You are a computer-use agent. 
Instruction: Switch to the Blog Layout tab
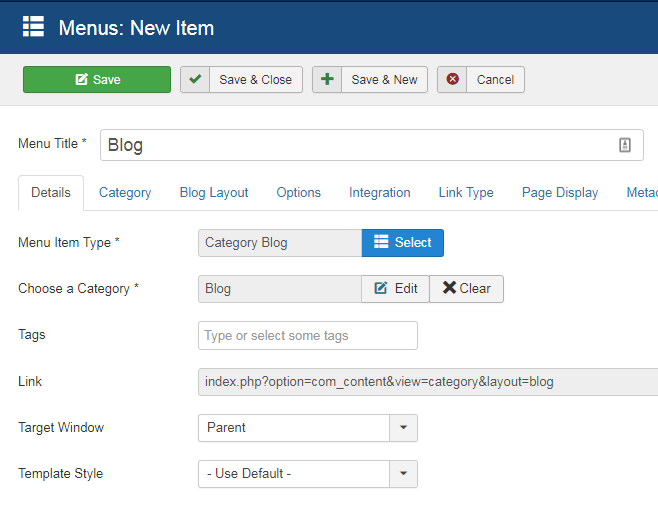coord(214,193)
